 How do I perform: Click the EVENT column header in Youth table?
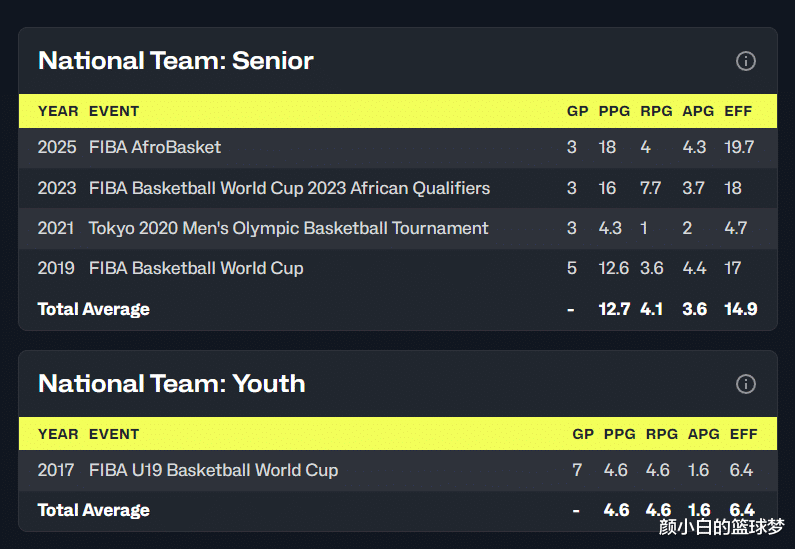pos(114,434)
